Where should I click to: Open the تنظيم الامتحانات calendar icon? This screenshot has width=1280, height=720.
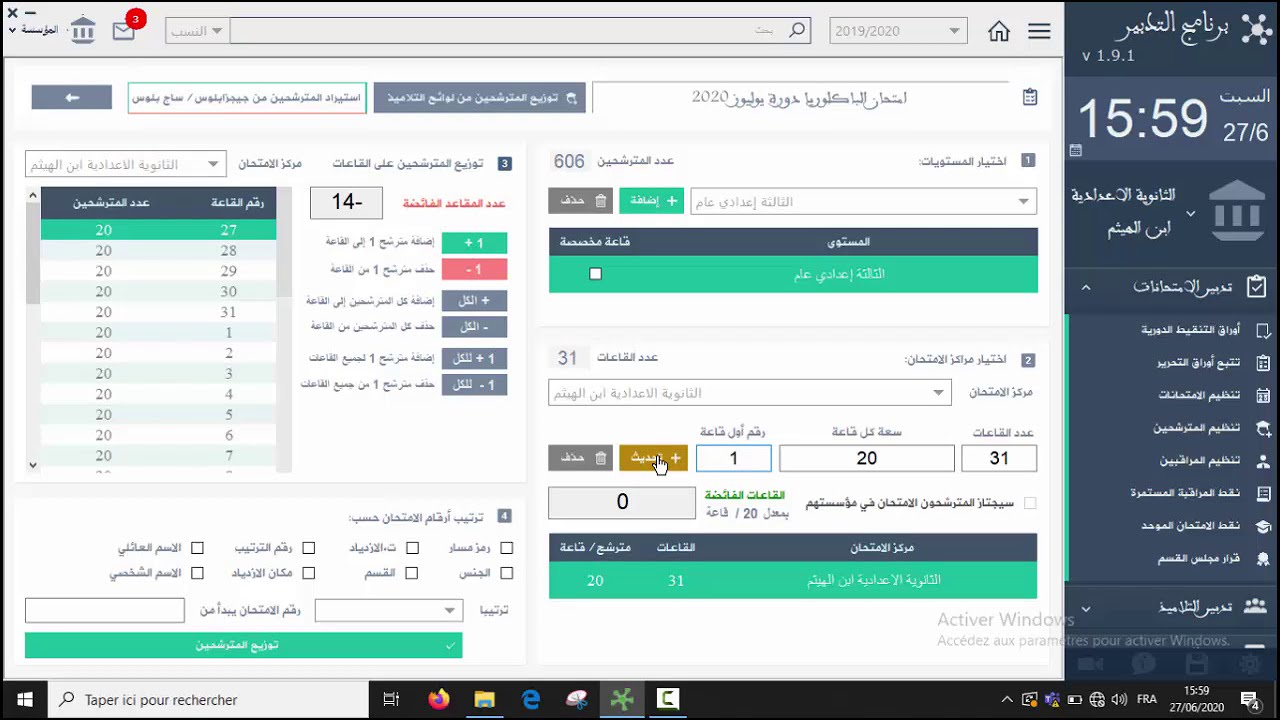pos(1263,395)
